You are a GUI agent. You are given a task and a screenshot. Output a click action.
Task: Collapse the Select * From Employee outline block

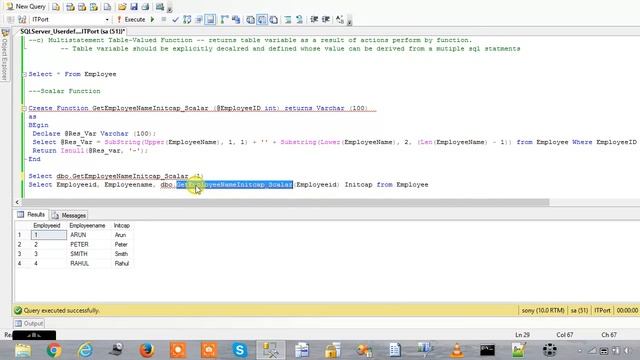coord(24,74)
